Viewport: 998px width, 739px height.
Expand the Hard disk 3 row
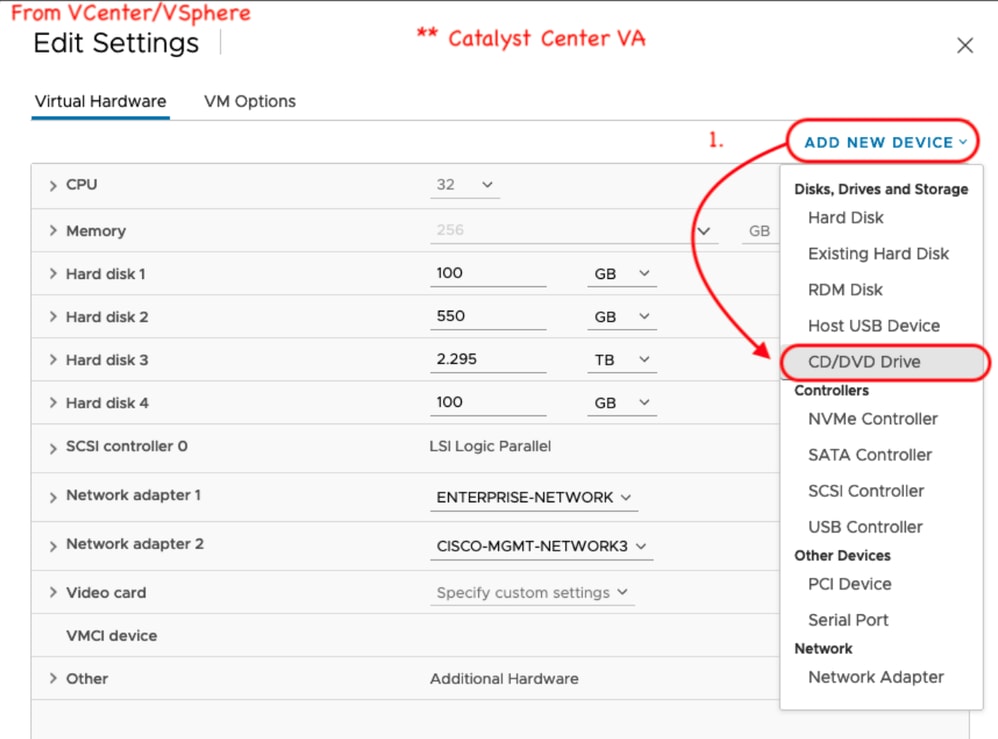click(53, 360)
